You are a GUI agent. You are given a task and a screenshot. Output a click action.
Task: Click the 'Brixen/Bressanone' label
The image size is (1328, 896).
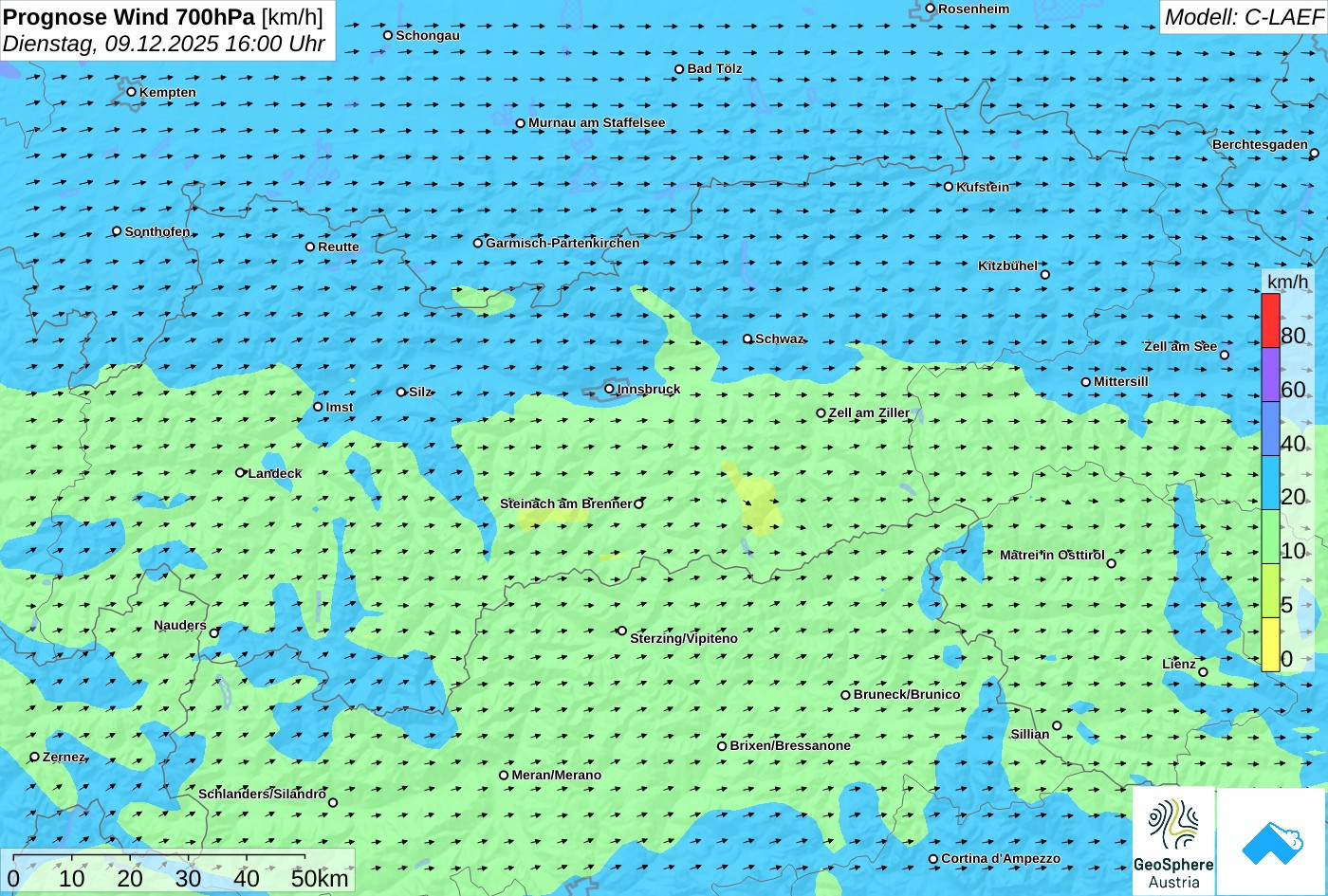click(790, 745)
